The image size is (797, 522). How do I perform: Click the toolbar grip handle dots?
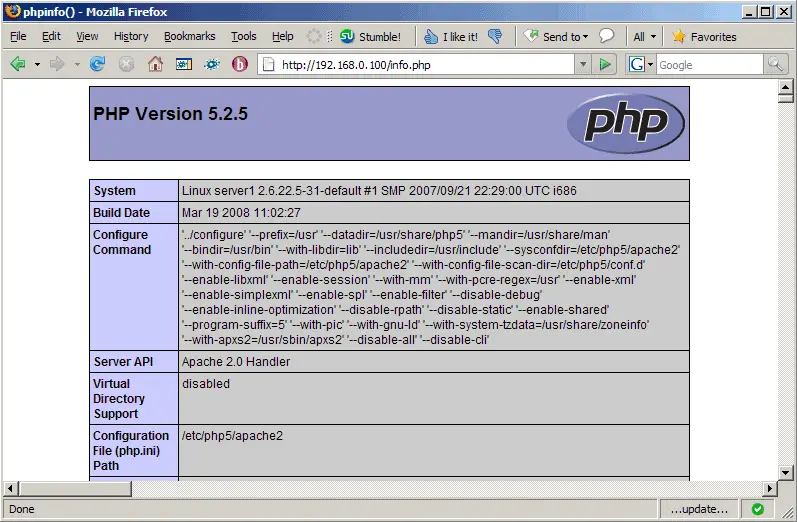click(x=330, y=36)
